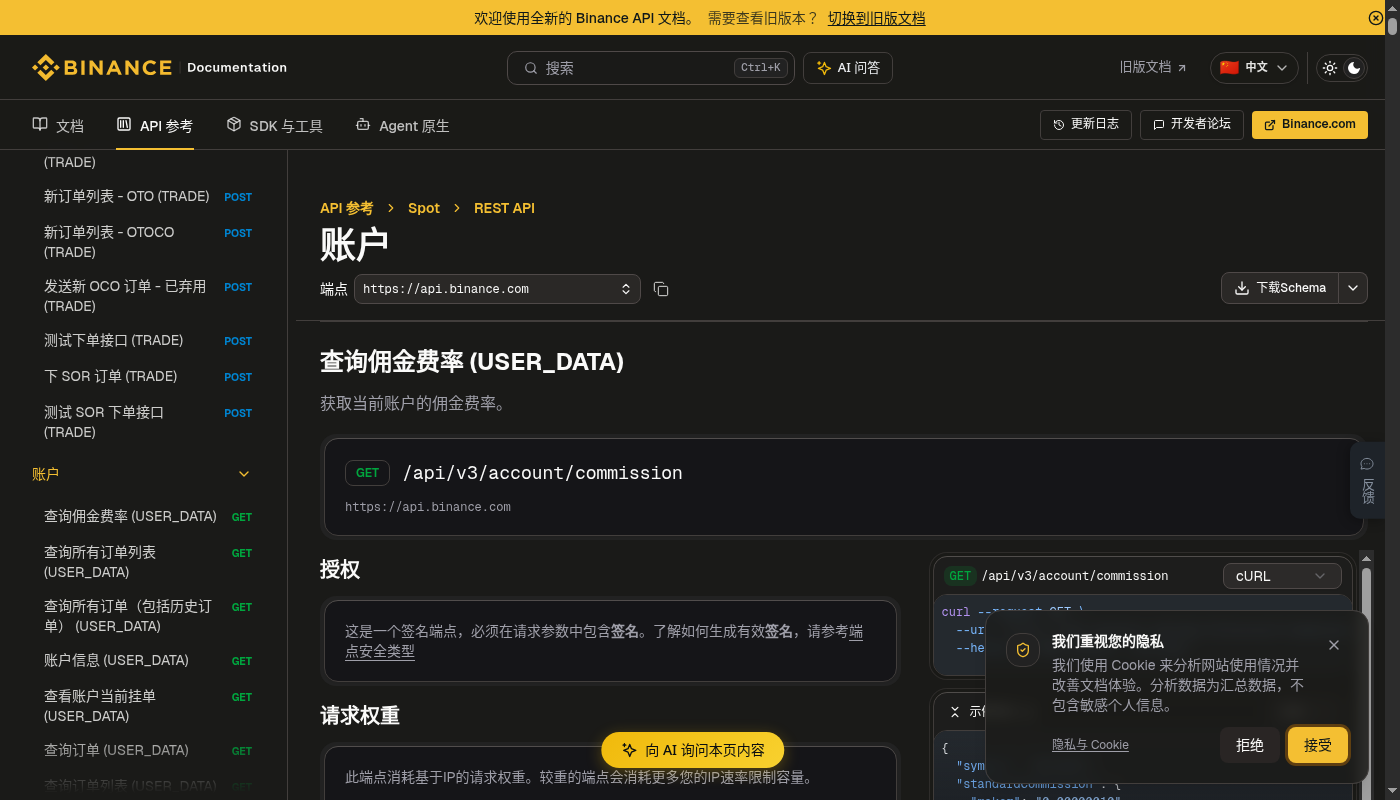Collapse the 示例 response panel icon
Image resolution: width=1400 pixels, height=800 pixels.
955,712
